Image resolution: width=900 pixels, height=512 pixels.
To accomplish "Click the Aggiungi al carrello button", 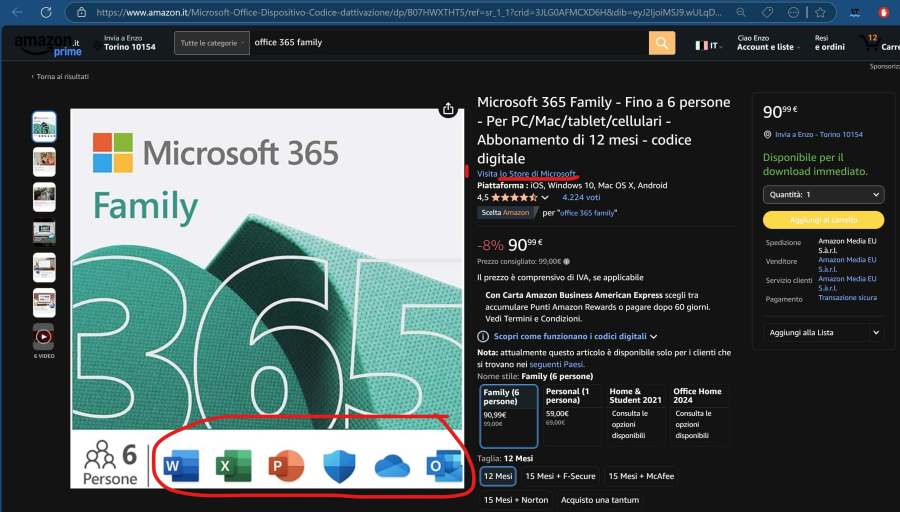I will click(x=823, y=220).
